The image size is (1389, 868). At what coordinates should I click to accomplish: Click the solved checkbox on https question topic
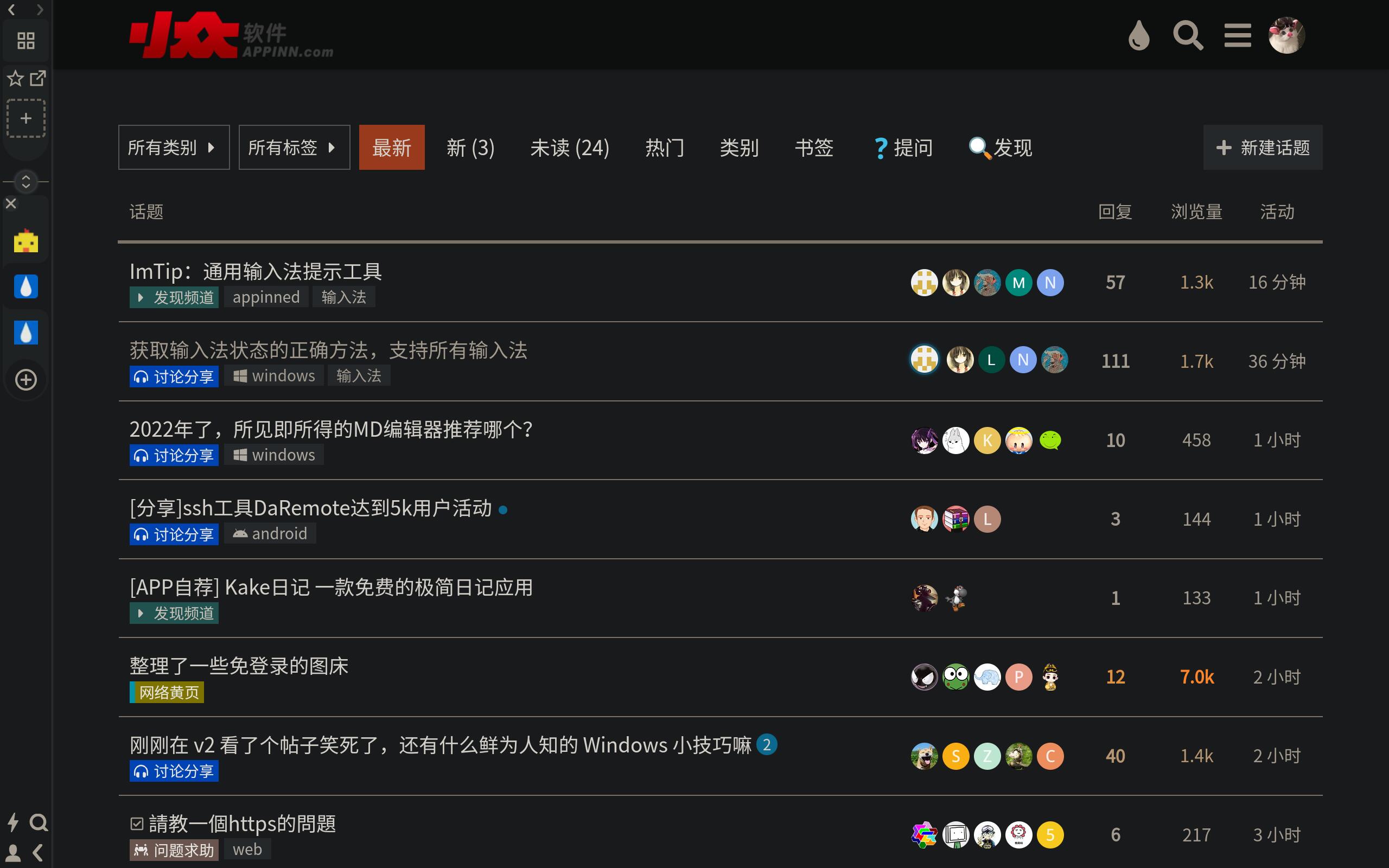click(x=137, y=824)
